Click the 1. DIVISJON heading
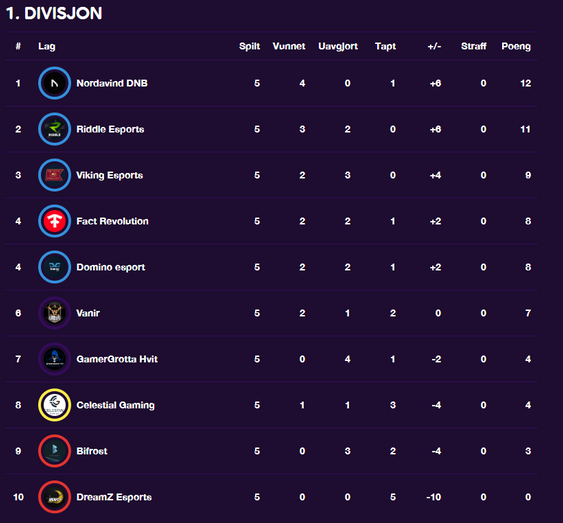Image resolution: width=563 pixels, height=523 pixels. click(54, 14)
